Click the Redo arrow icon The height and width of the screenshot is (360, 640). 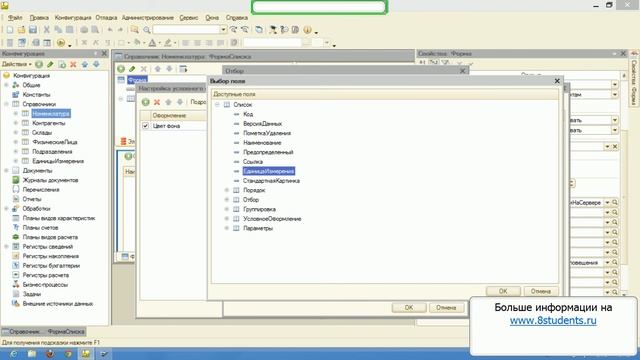click(120, 30)
